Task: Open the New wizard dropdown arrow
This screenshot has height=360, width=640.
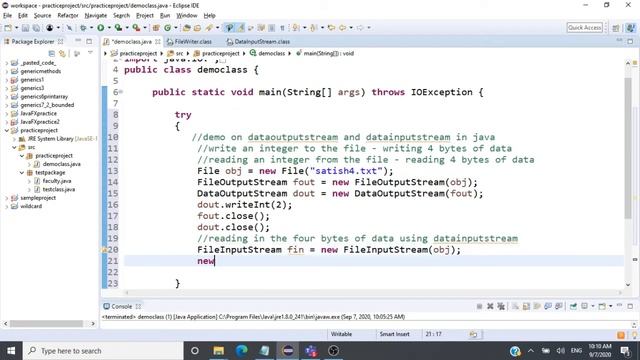Action: pyautogui.click(x=16, y=28)
